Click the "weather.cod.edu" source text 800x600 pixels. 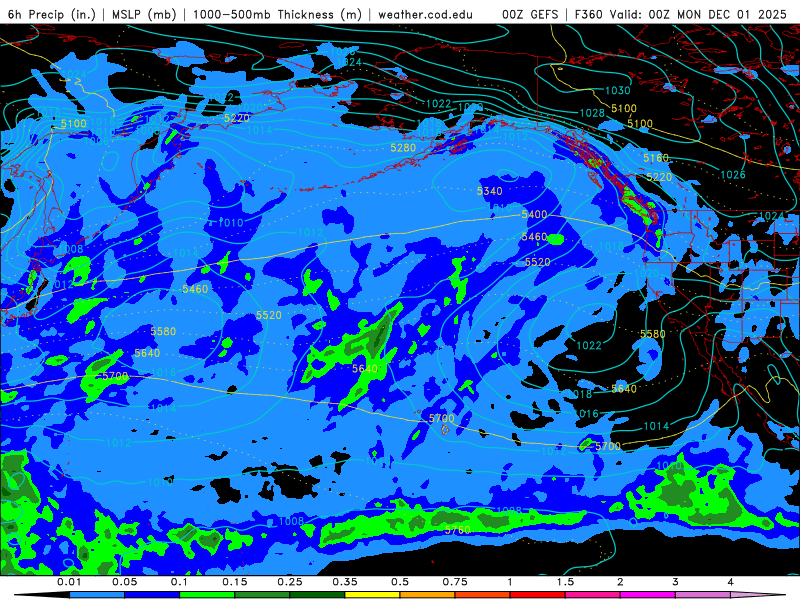coord(425,14)
